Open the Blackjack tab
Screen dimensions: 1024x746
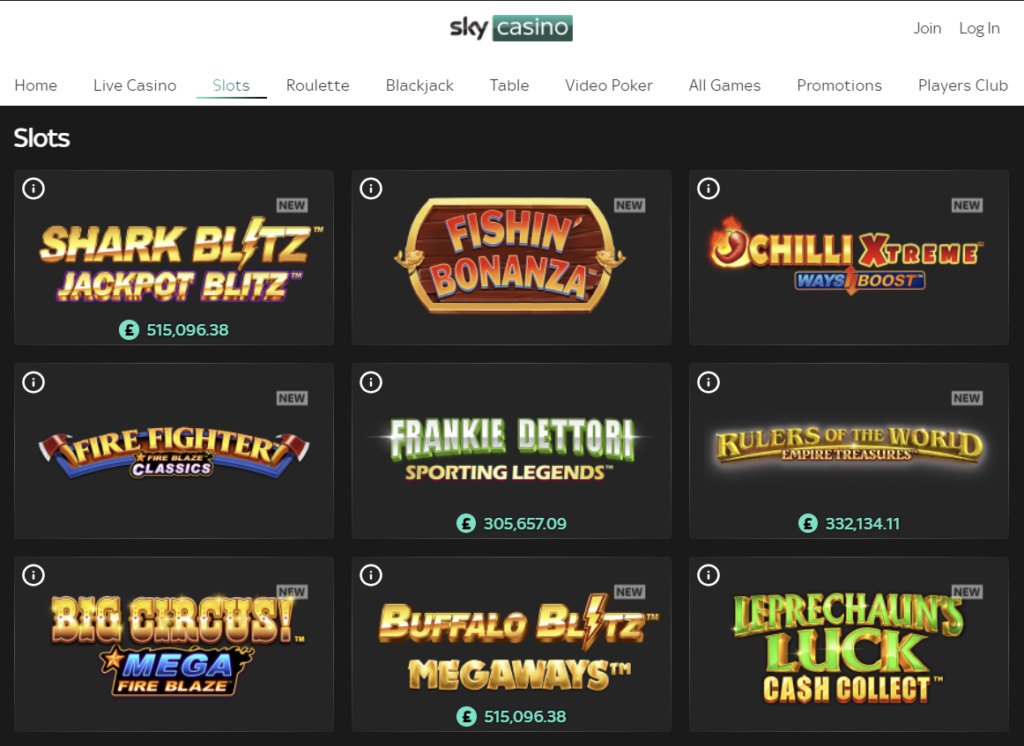point(420,86)
